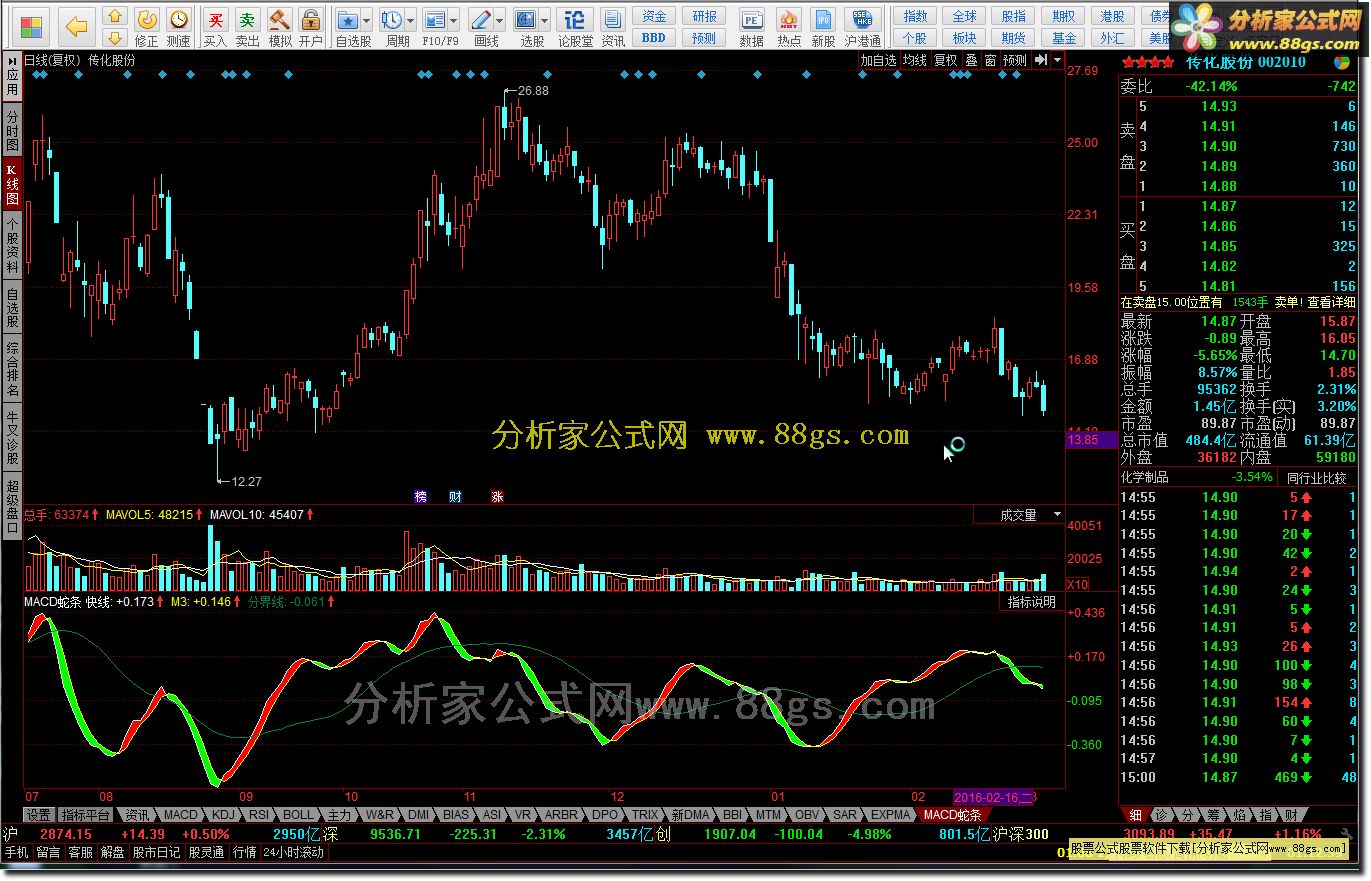The image size is (1371, 881).
Task: Toggle 预测 forecast in chart header
Action: click(x=1015, y=60)
